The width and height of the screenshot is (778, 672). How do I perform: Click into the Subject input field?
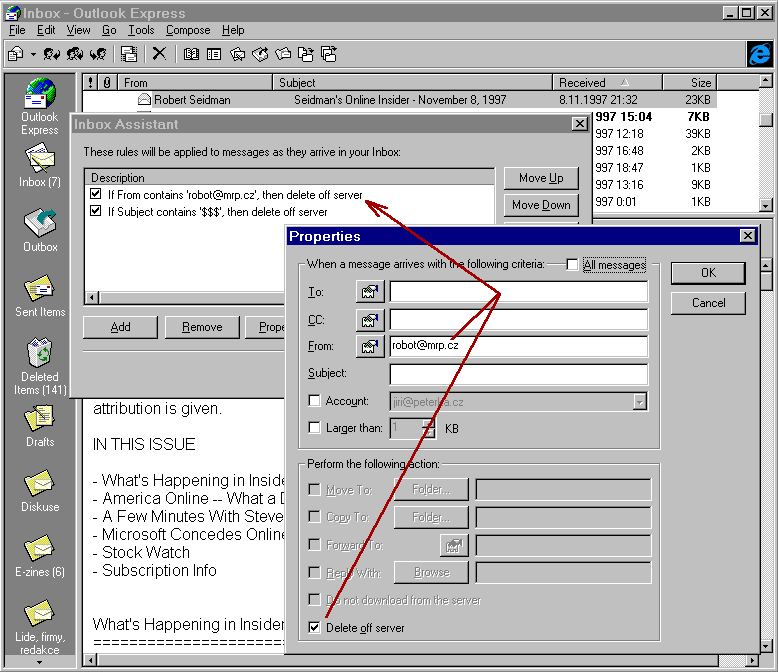[518, 374]
